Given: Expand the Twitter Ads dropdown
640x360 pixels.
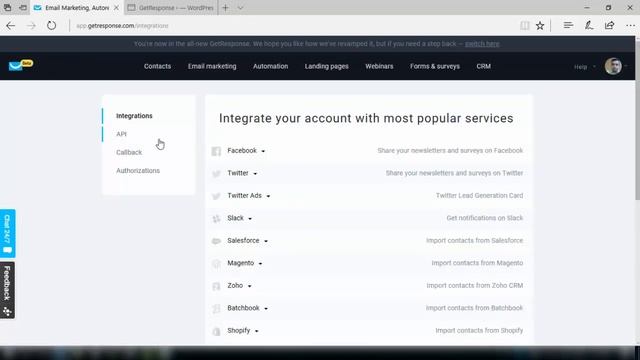Looking at the screenshot, I should [x=268, y=196].
